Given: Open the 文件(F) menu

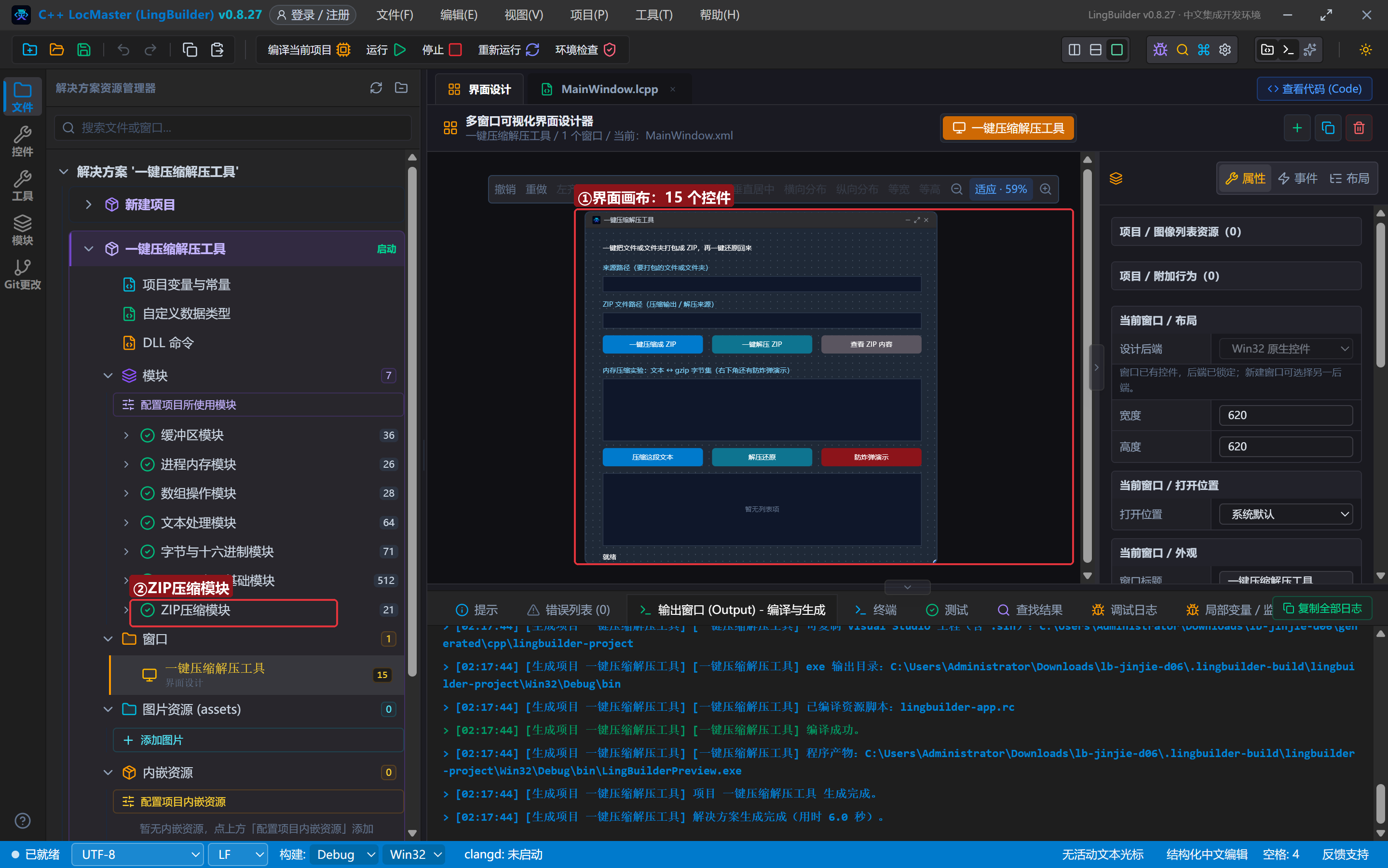Looking at the screenshot, I should click(x=395, y=15).
